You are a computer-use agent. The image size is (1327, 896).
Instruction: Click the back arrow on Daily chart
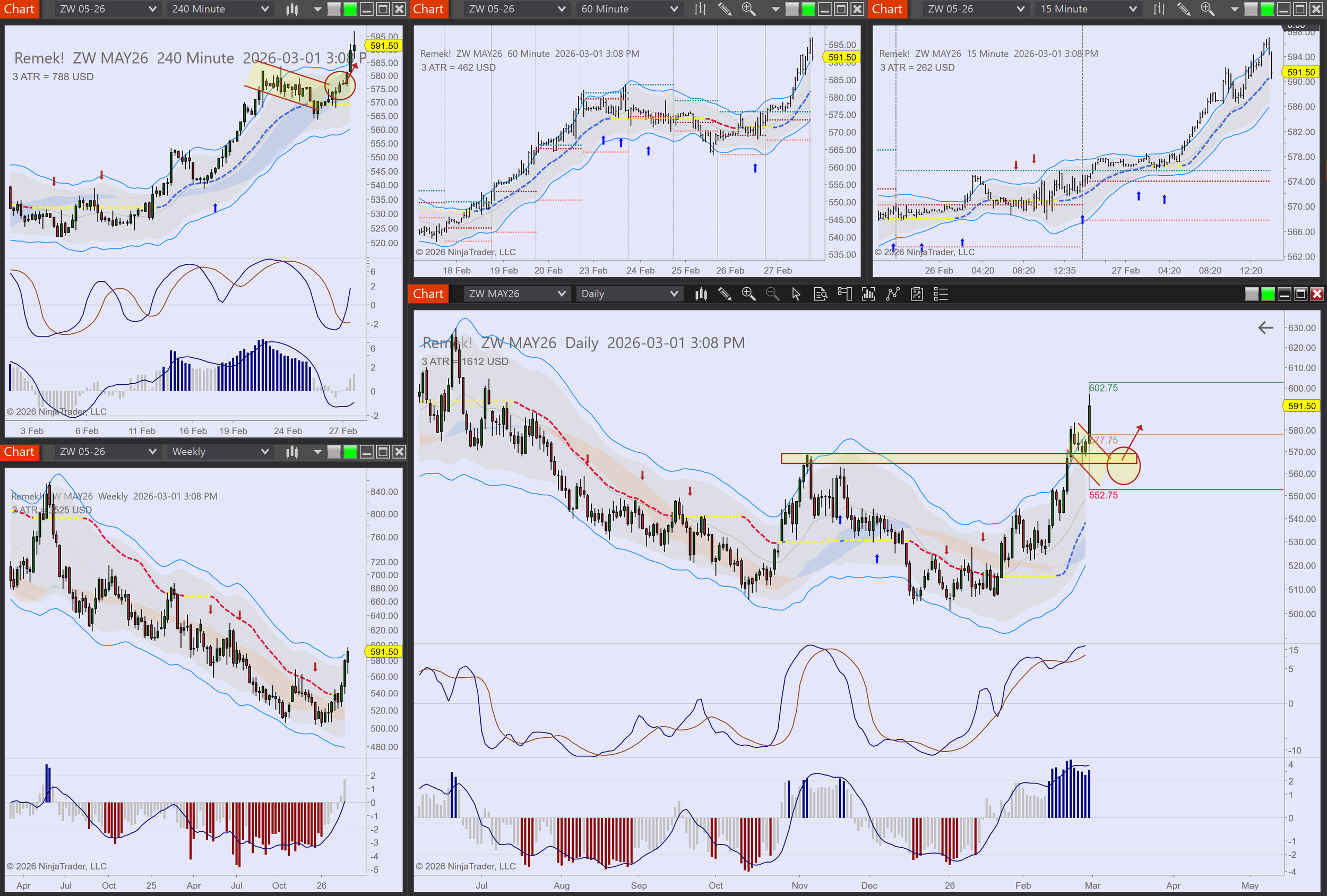point(1265,328)
